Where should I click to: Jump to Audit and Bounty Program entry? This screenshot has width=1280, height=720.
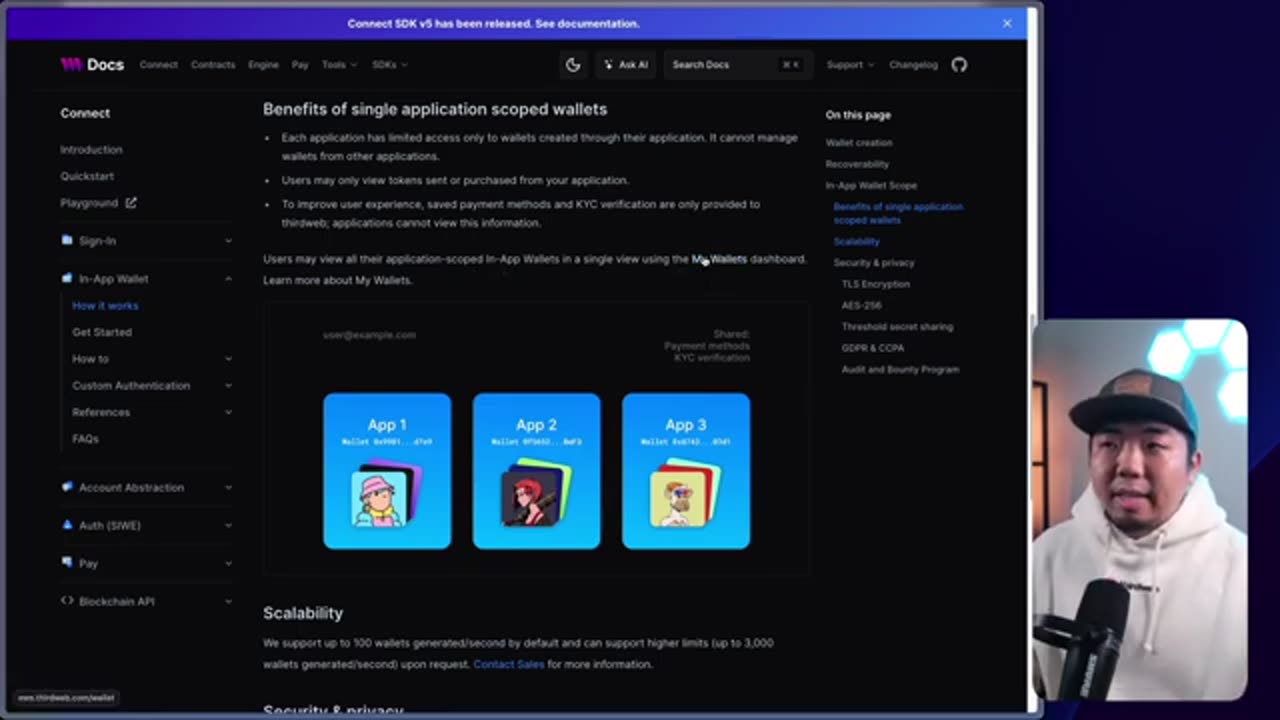(900, 369)
